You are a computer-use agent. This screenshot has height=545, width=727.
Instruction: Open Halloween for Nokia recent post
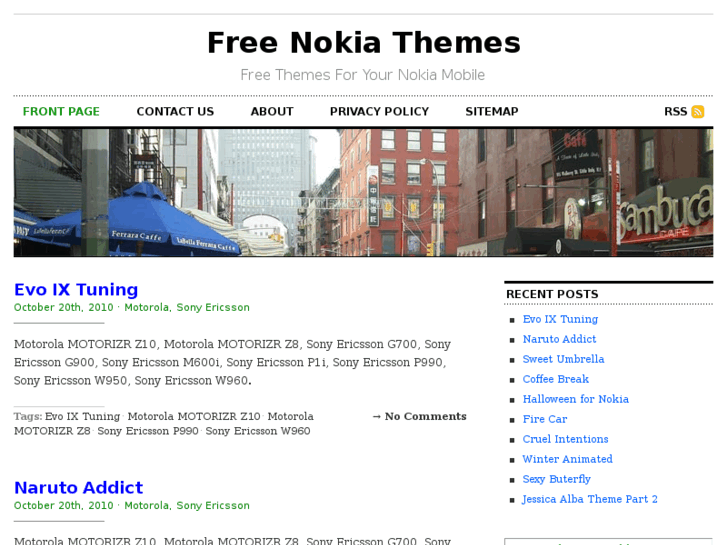(575, 399)
